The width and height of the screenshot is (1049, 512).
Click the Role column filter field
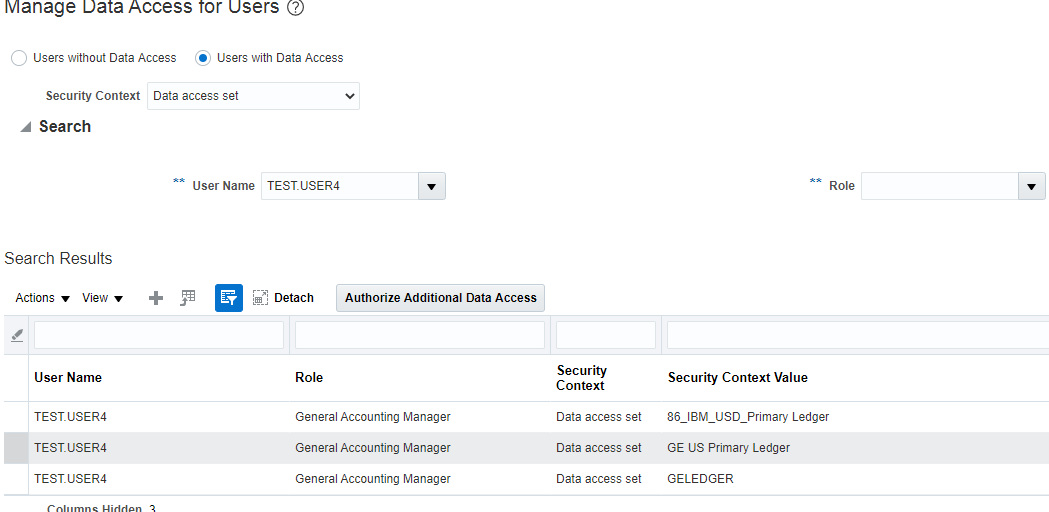(x=420, y=335)
